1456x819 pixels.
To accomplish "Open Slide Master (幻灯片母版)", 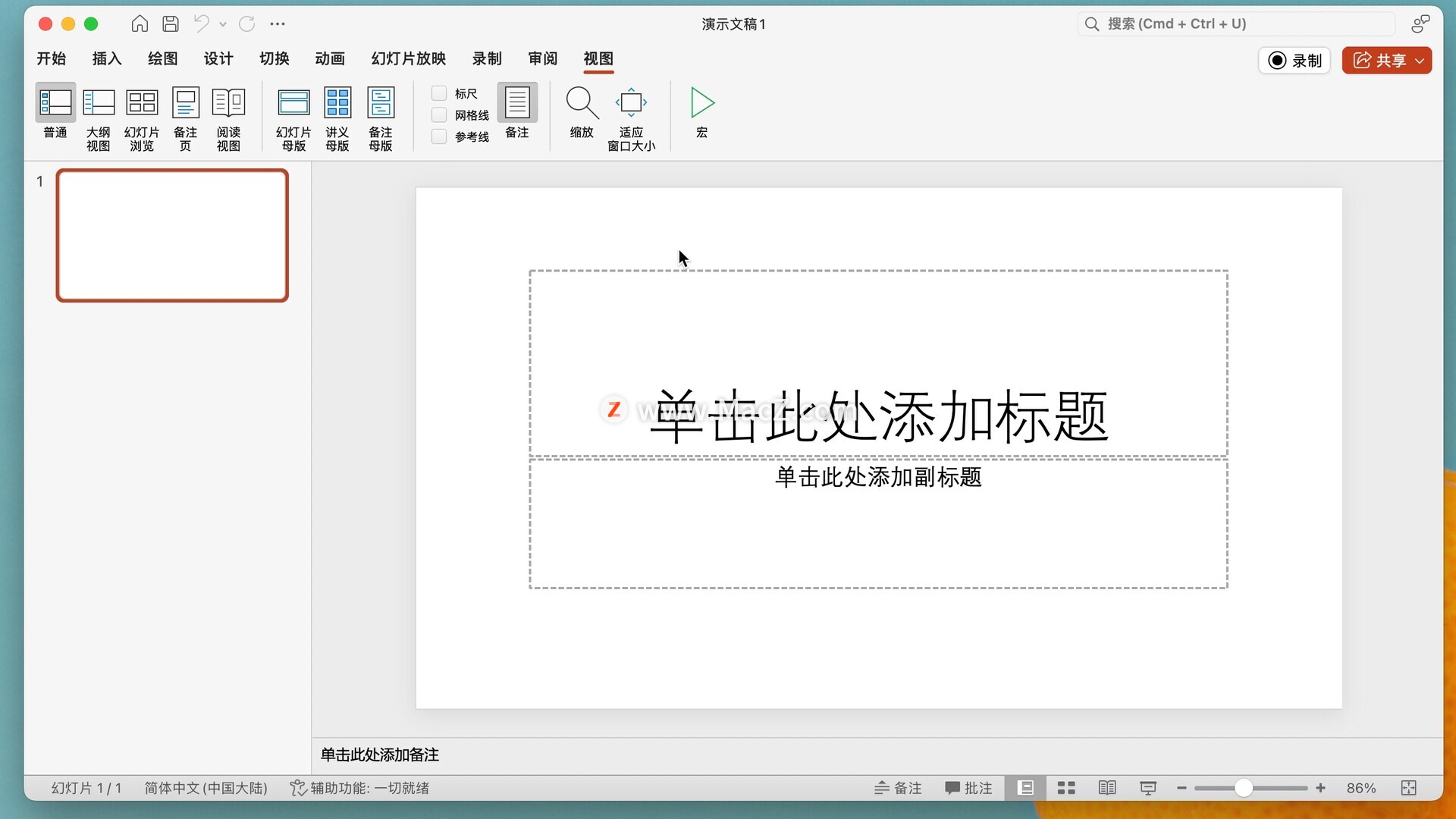I will pos(293,119).
